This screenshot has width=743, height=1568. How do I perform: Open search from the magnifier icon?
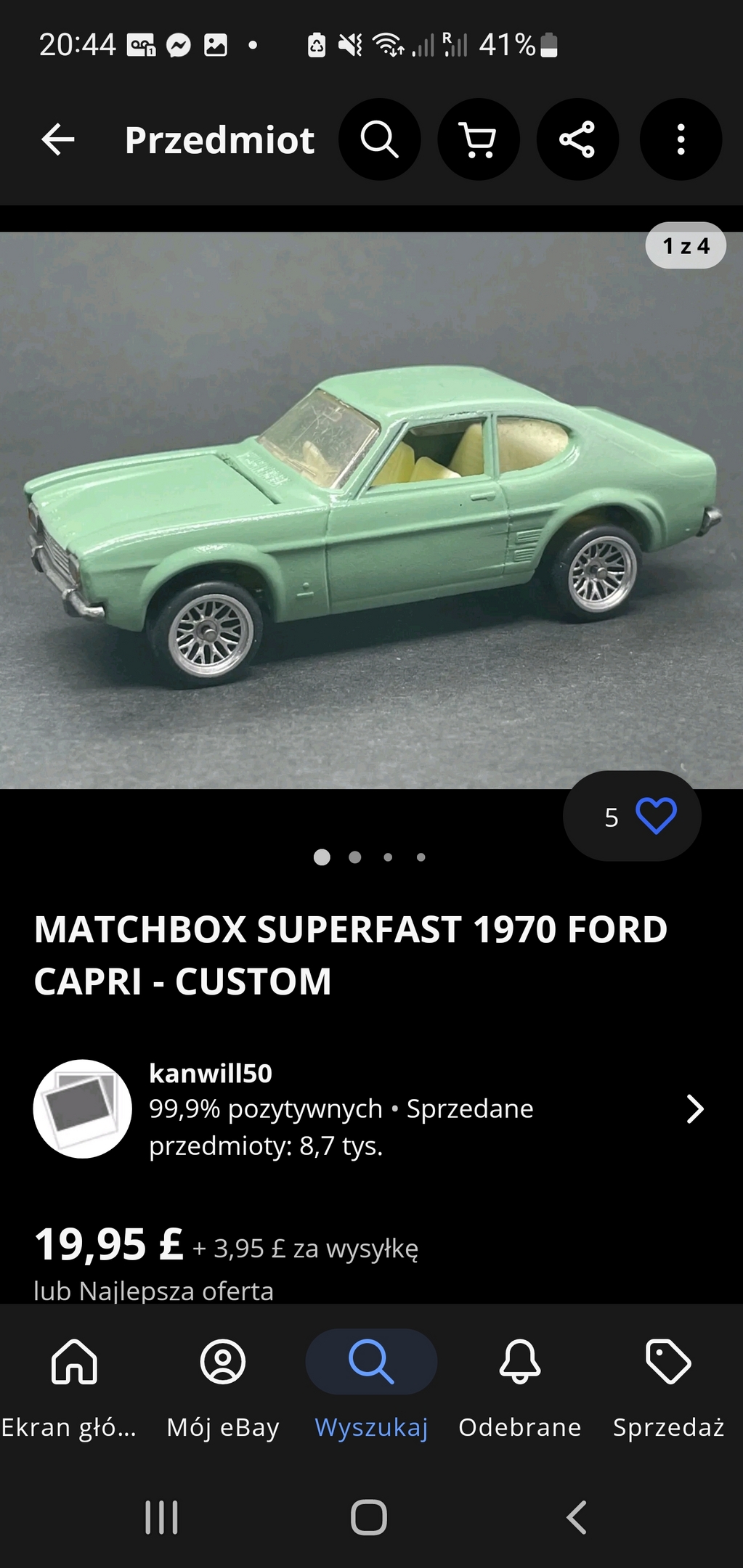tap(379, 139)
